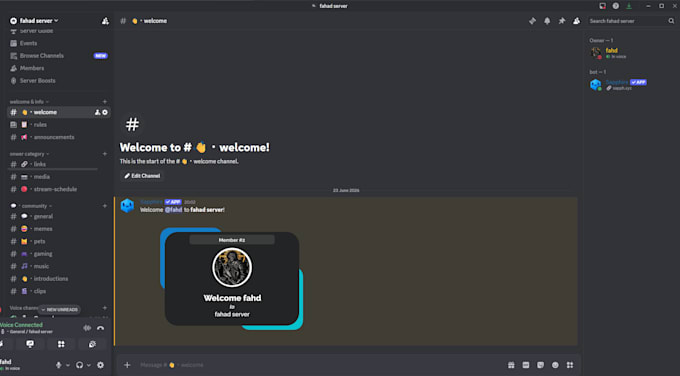Show pinned messages via pin icon

(562, 21)
